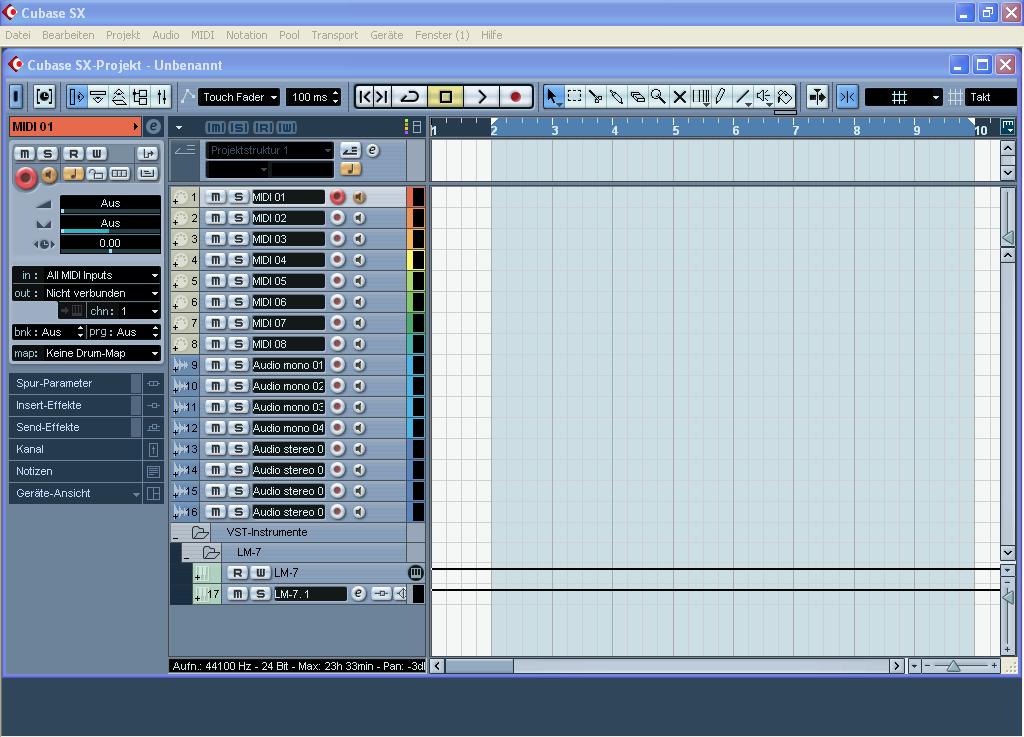Record-enable the MIDI 02 track
1024x737 pixels.
click(x=337, y=218)
